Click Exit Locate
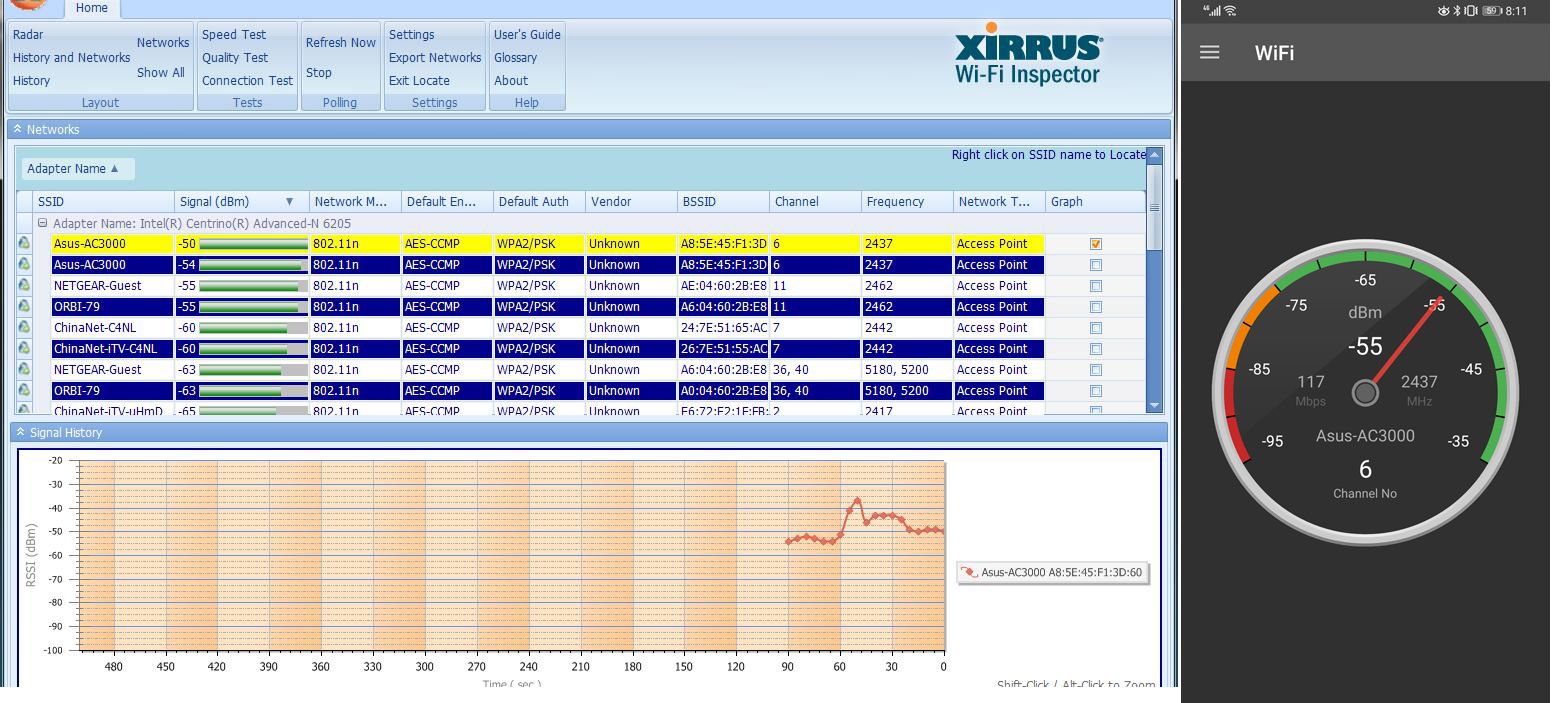Screen dimensions: 1556x703 [x=419, y=80]
